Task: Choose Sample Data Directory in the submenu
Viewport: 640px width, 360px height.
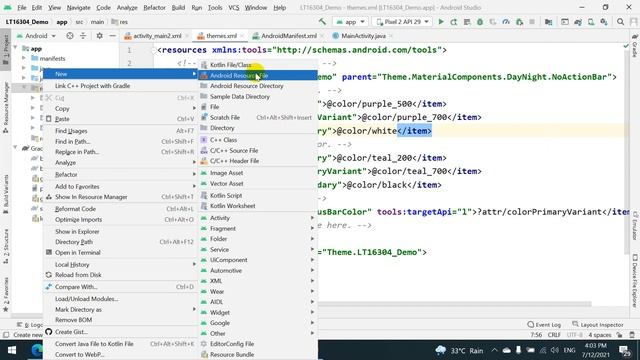Action: pos(258,97)
